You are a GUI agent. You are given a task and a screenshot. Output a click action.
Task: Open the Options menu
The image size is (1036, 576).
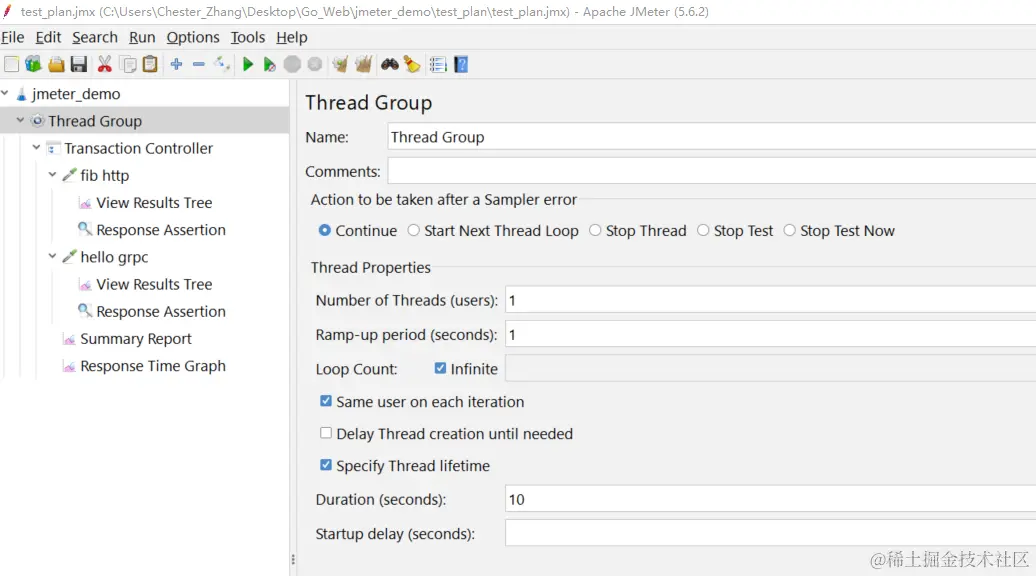click(193, 38)
